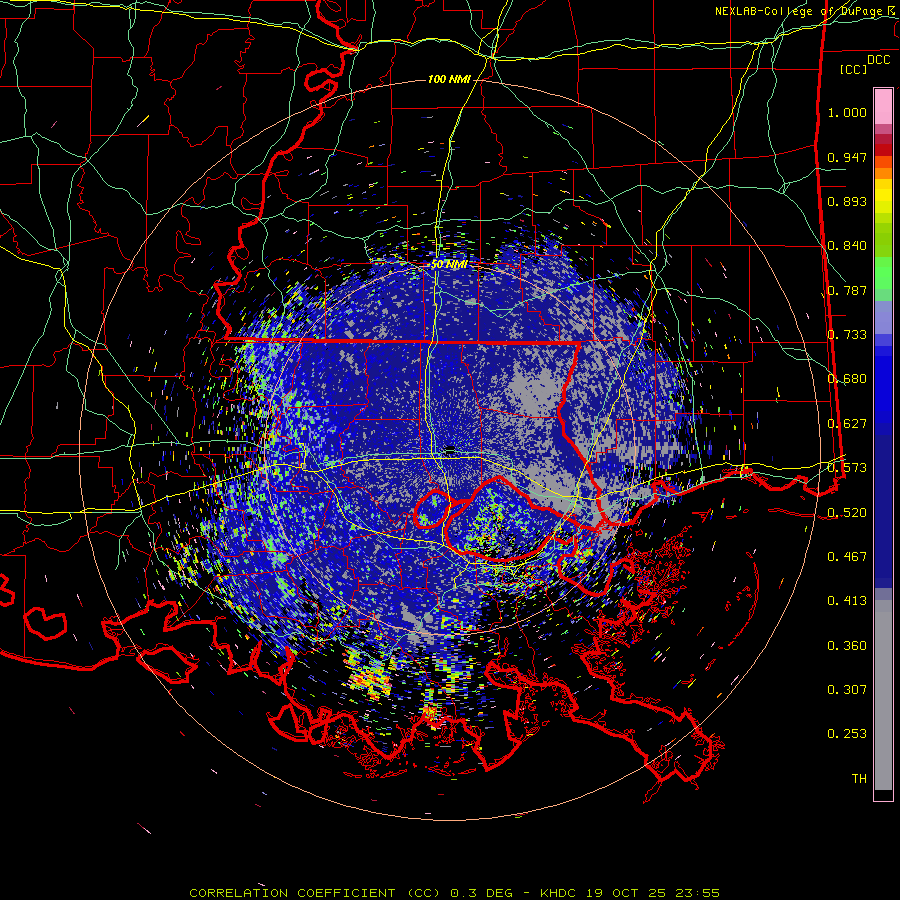Screen dimensions: 900x900
Task: Select the 0.360 scale value
Action: 847,646
